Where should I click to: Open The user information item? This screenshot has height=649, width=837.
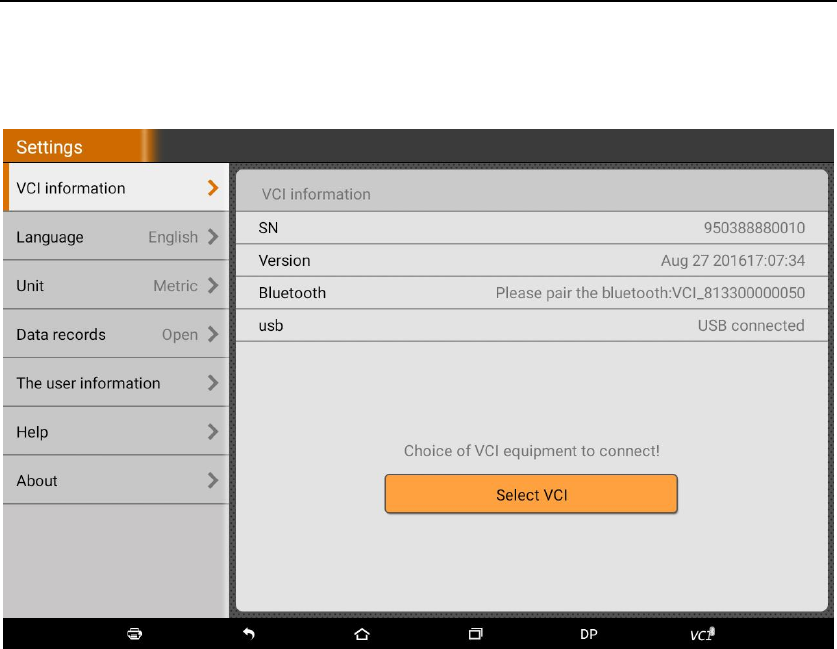pos(116,383)
